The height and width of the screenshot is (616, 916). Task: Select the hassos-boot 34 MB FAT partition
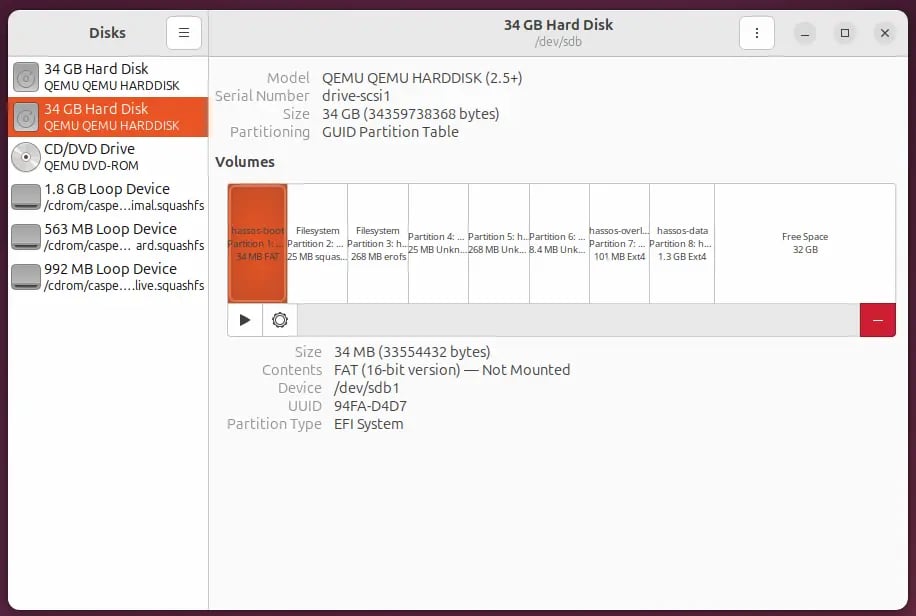[x=258, y=243]
